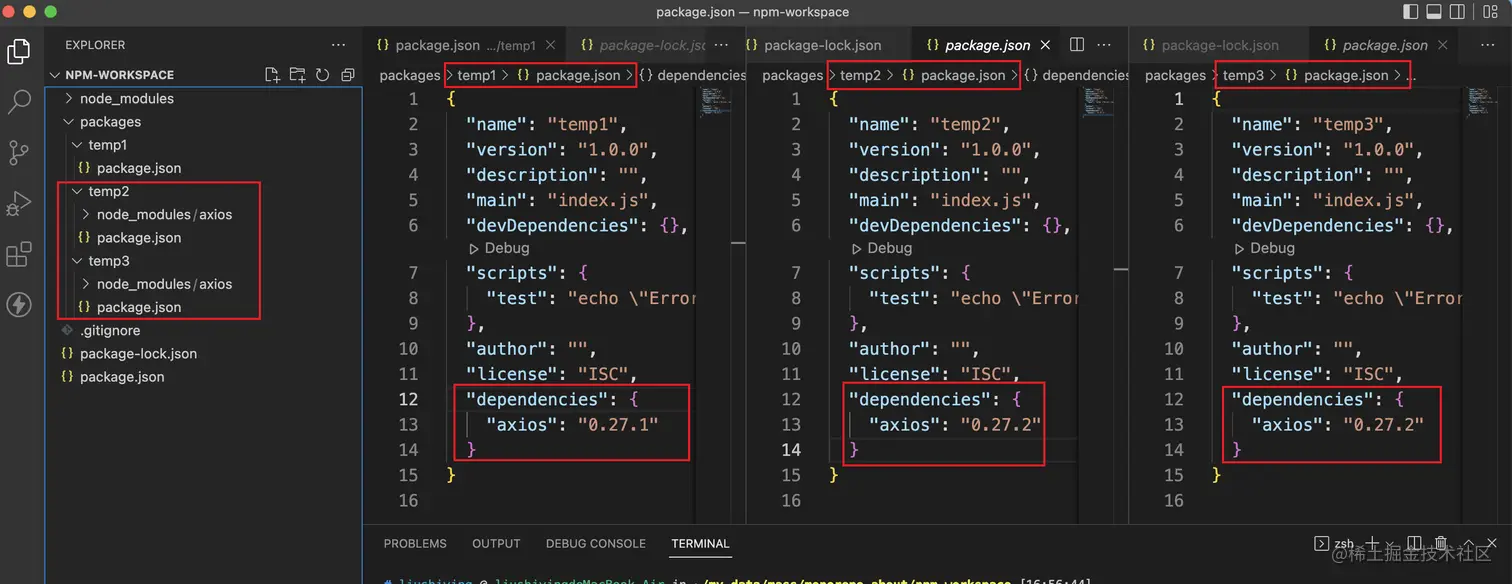Open the Run and Debug view
This screenshot has width=1512, height=584.
click(x=20, y=204)
